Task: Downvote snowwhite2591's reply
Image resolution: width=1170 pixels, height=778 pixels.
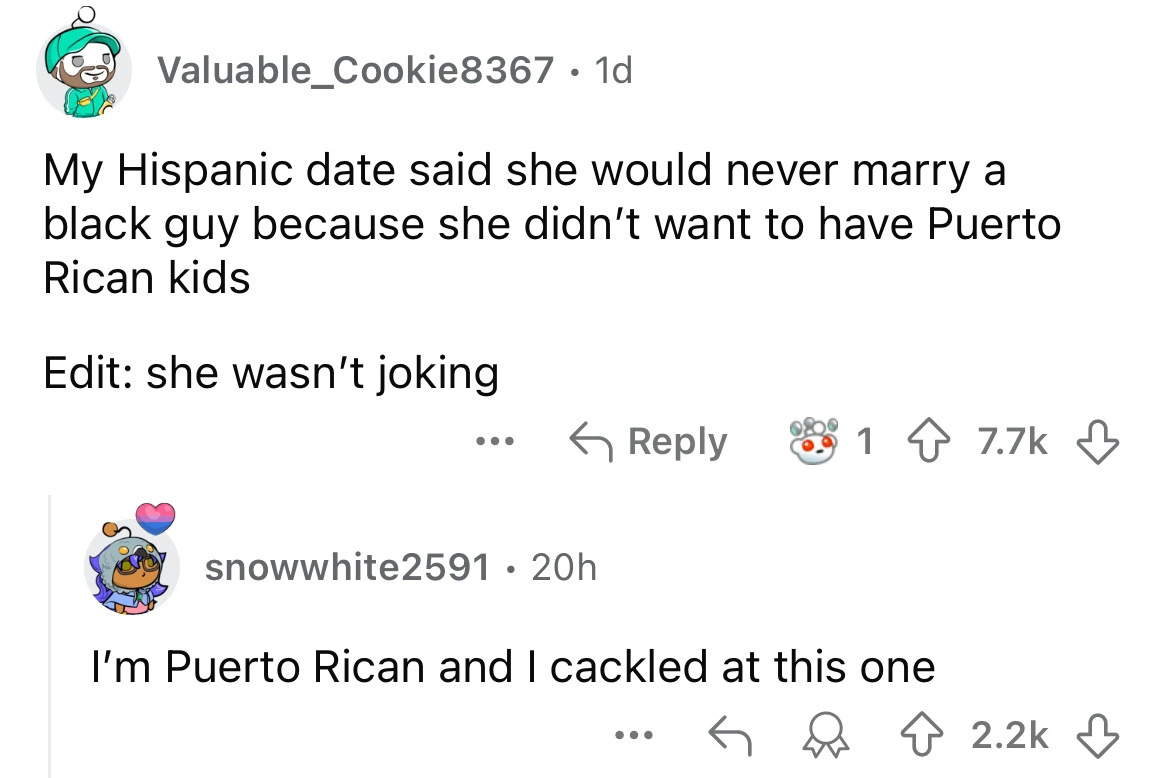Action: pos(1097,737)
